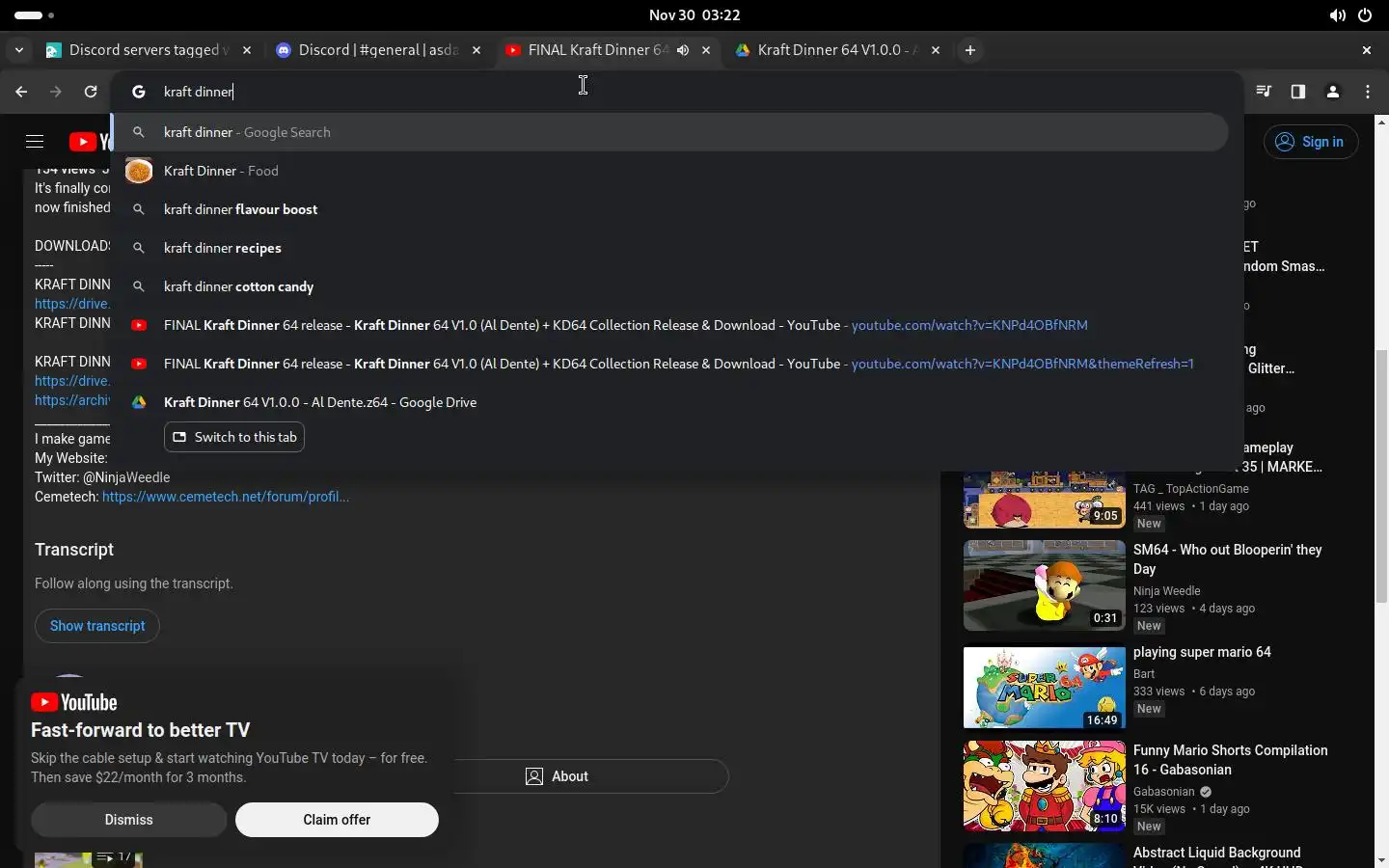Pick 'kraft dinner flavour boost' suggestion
Screen dimensions: 1389x868
669,209
